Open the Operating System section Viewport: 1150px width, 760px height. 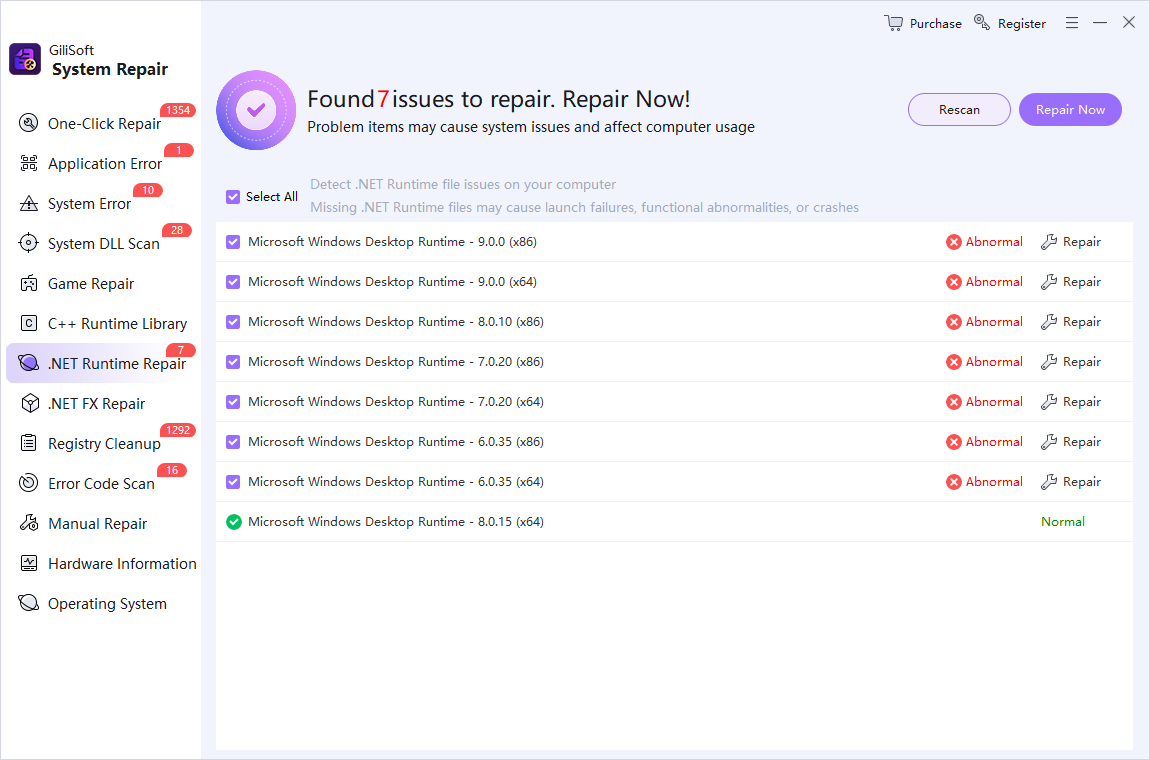(x=101, y=603)
